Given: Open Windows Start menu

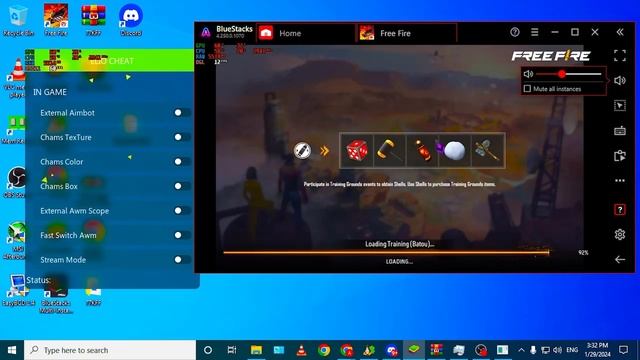Looking at the screenshot, I should (12, 350).
